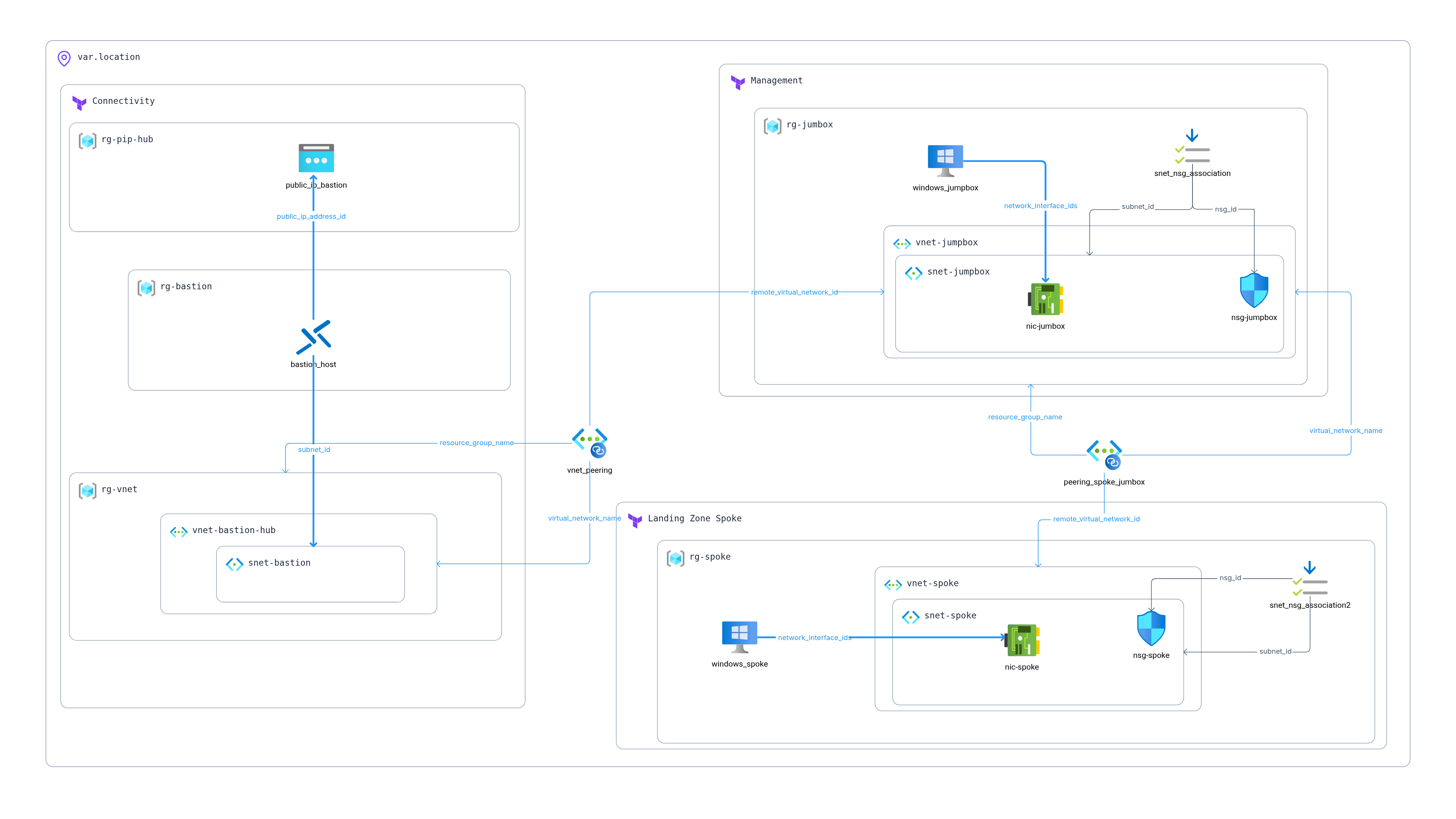Click the snet-jumpbox subnet icon
Screen dimensions: 1456x819
[x=914, y=273]
